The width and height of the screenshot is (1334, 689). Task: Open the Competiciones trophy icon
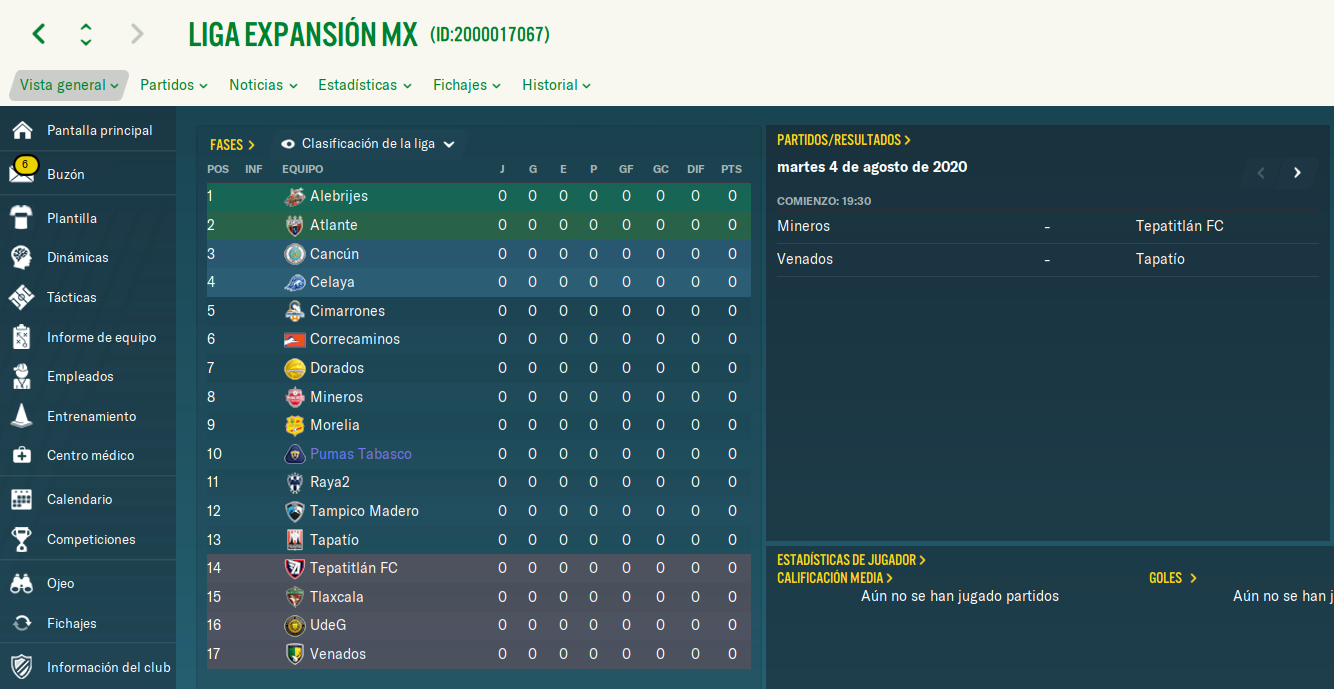[x=22, y=539]
